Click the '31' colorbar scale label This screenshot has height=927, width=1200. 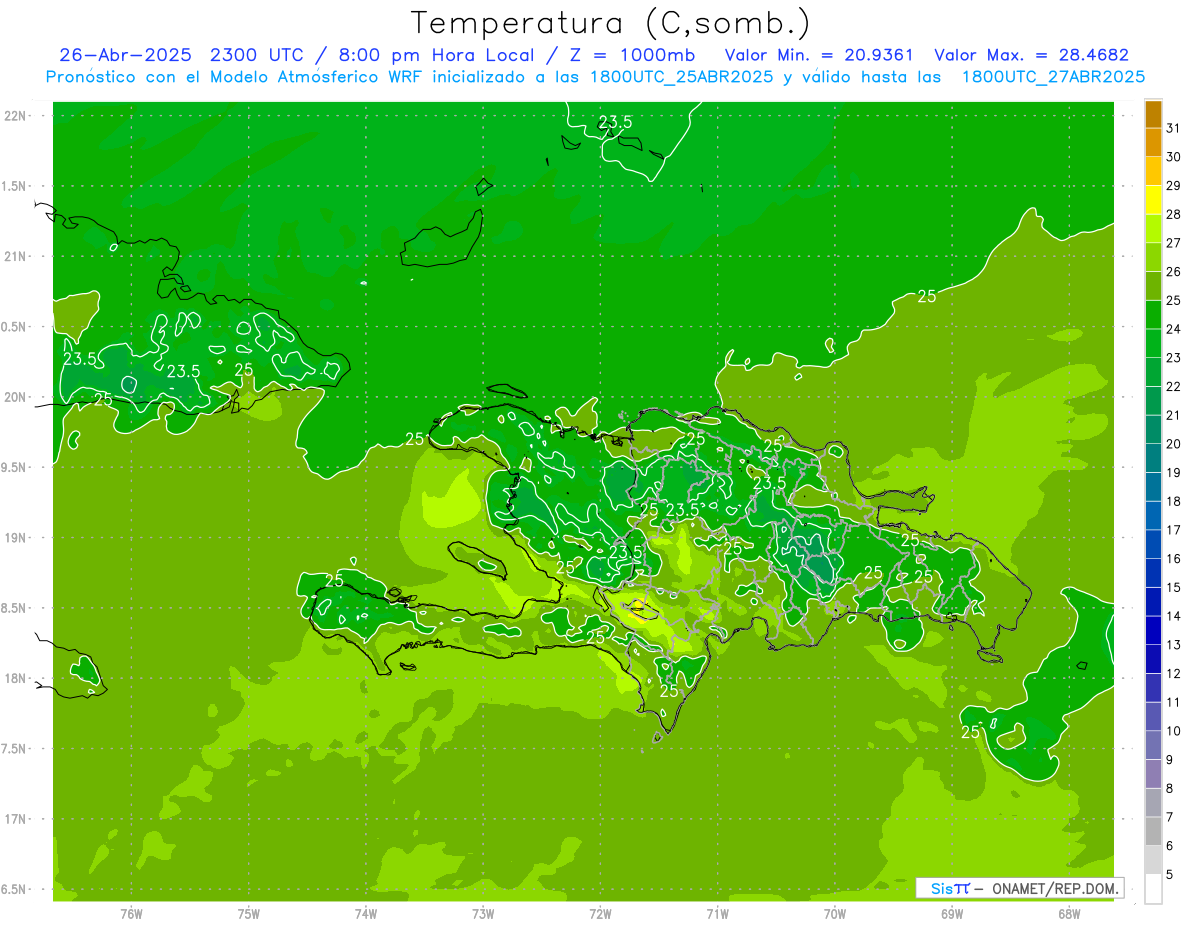(1174, 128)
